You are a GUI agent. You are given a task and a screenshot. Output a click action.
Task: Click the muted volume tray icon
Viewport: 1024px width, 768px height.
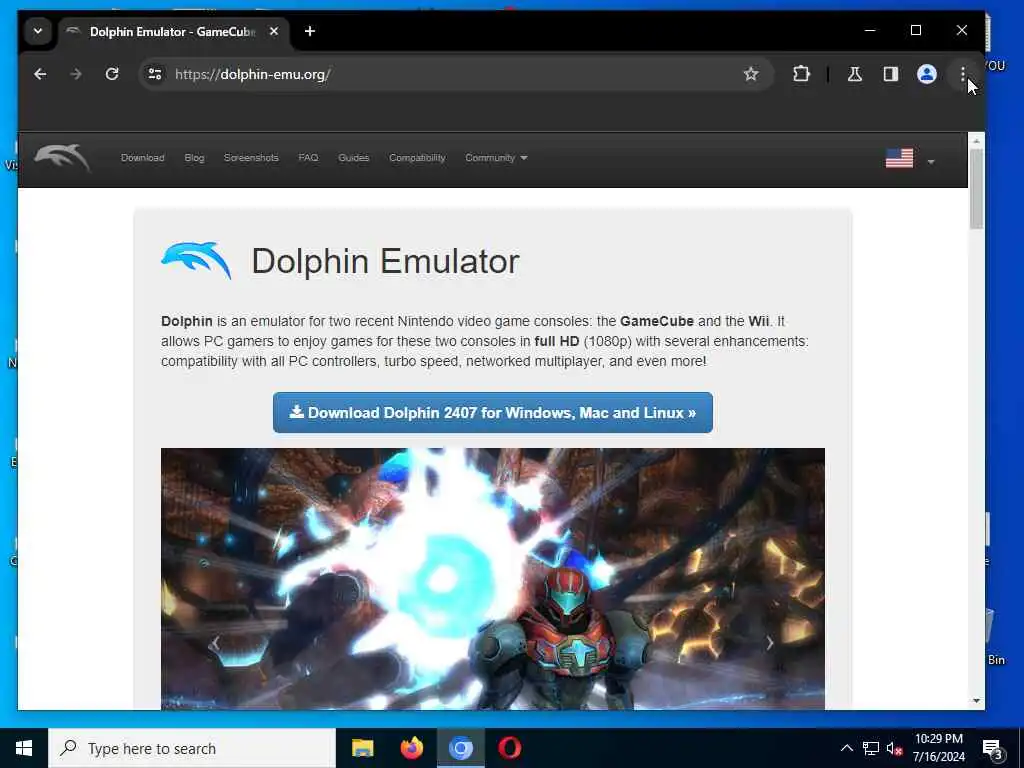tap(894, 748)
